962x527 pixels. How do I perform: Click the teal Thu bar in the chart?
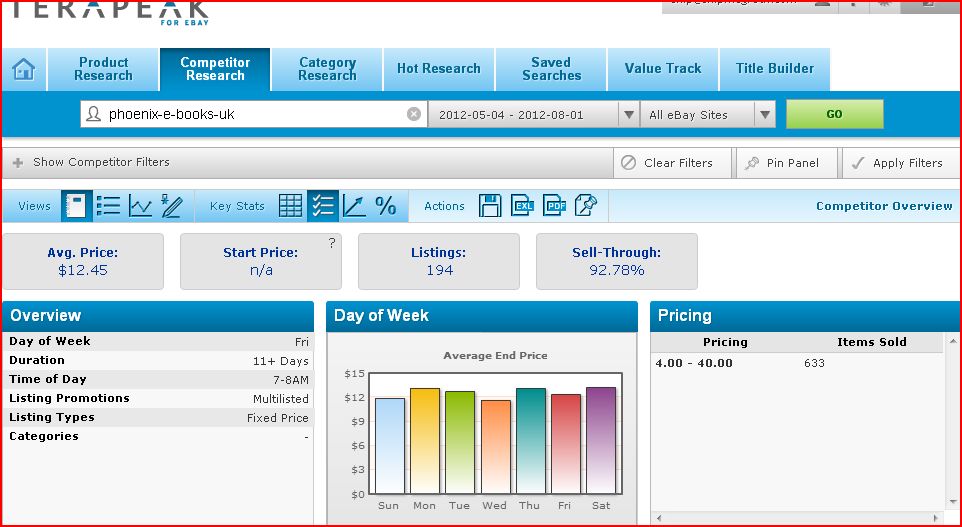click(530, 440)
